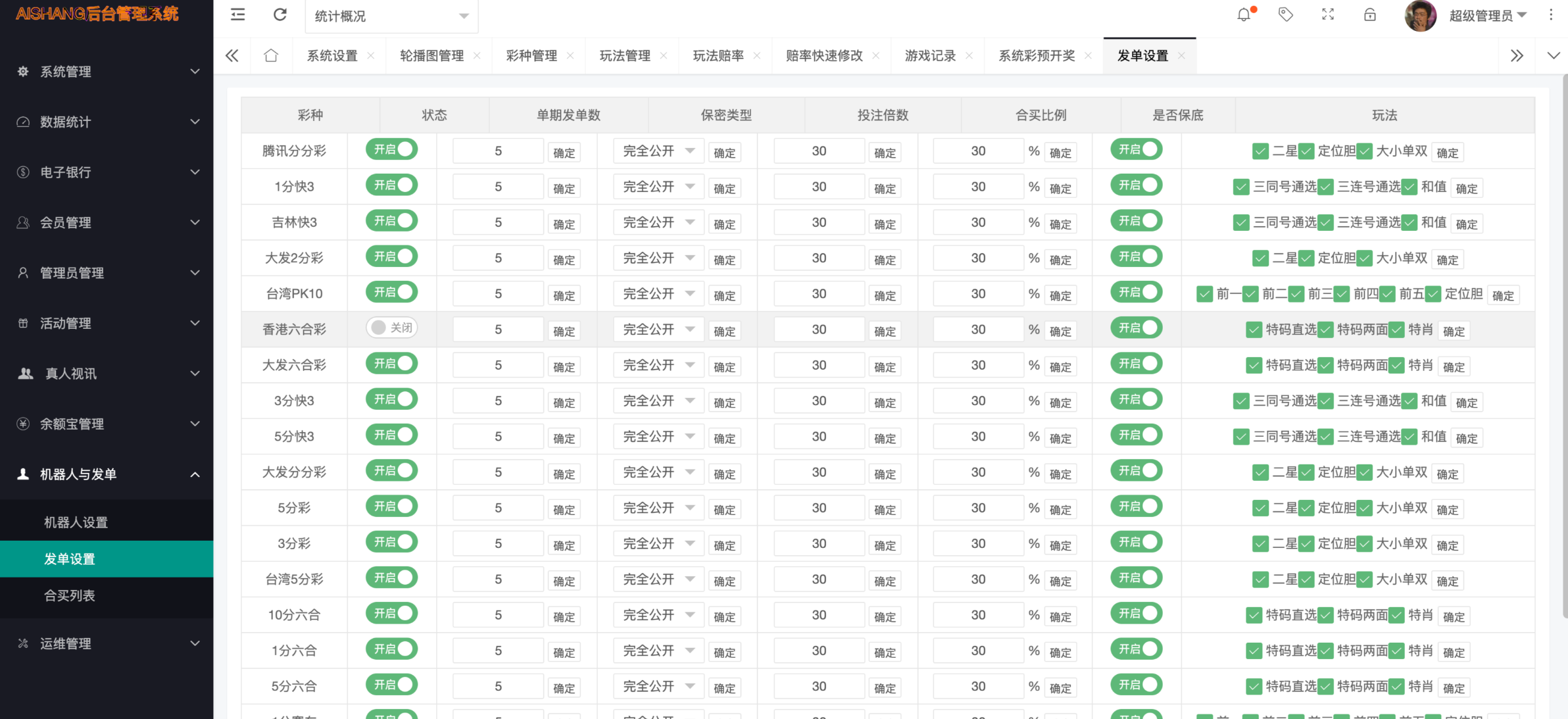The height and width of the screenshot is (719, 1568).
Task: Go to home tab icon
Action: click(270, 56)
